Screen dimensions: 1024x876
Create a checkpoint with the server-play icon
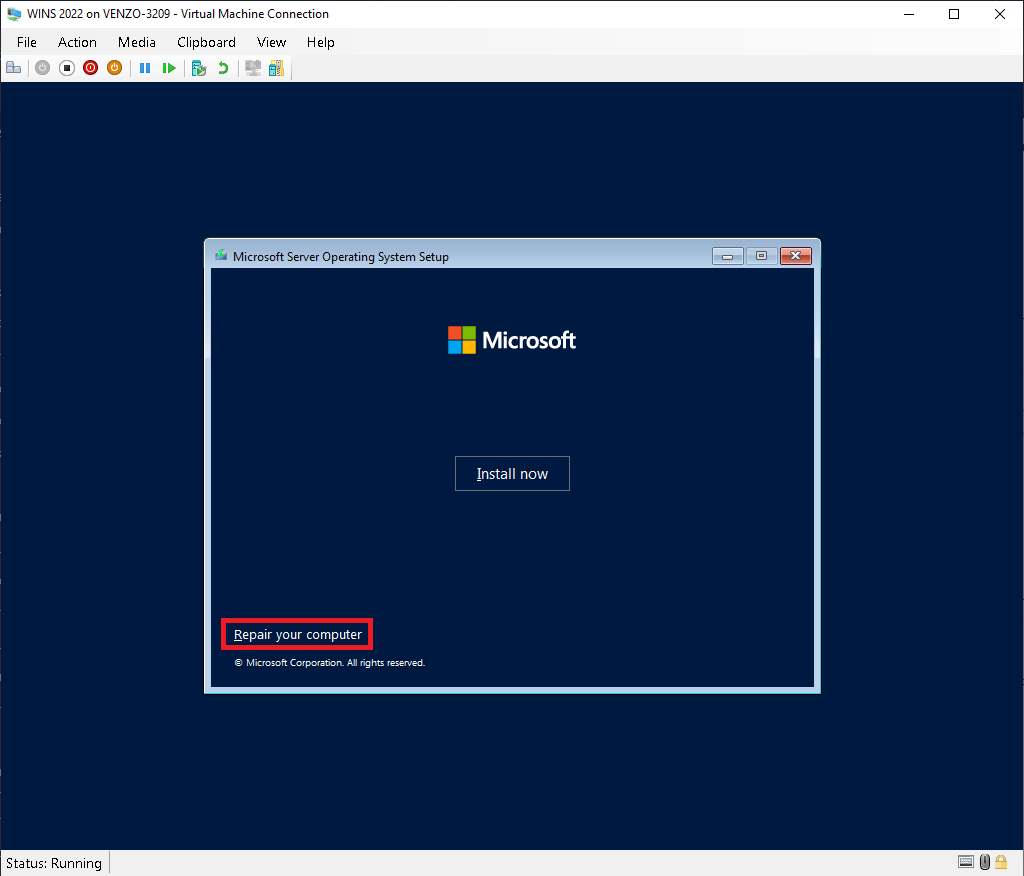click(x=199, y=68)
